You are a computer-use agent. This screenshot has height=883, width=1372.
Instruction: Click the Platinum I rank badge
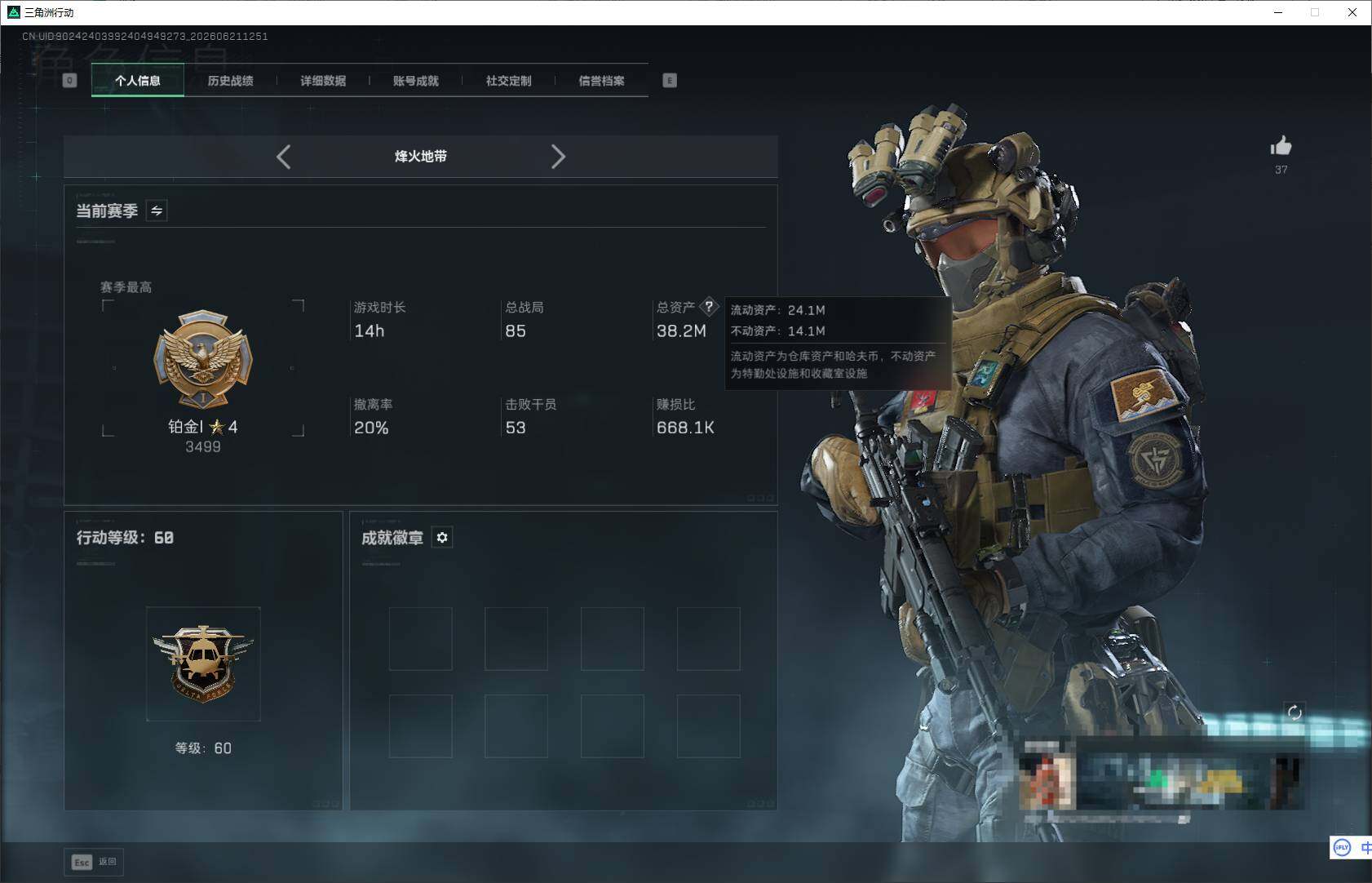pyautogui.click(x=203, y=358)
